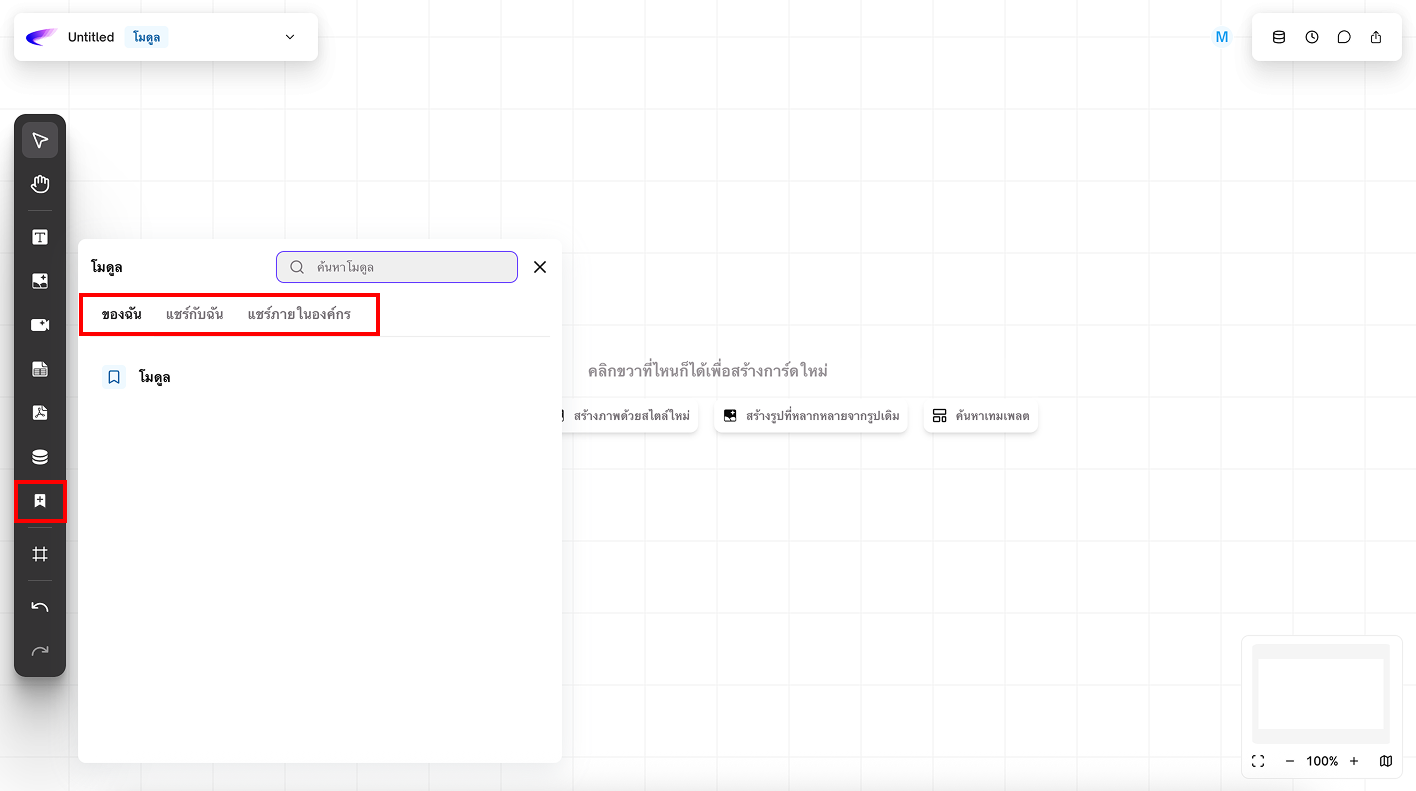Click the share export icon
The width and height of the screenshot is (1416, 791).
coord(1376,37)
